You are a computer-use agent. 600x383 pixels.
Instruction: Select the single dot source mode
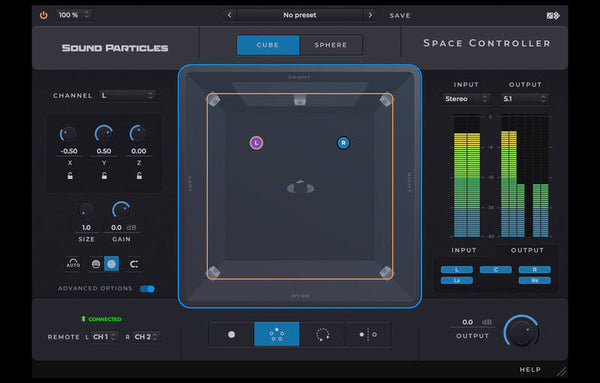[x=232, y=334]
